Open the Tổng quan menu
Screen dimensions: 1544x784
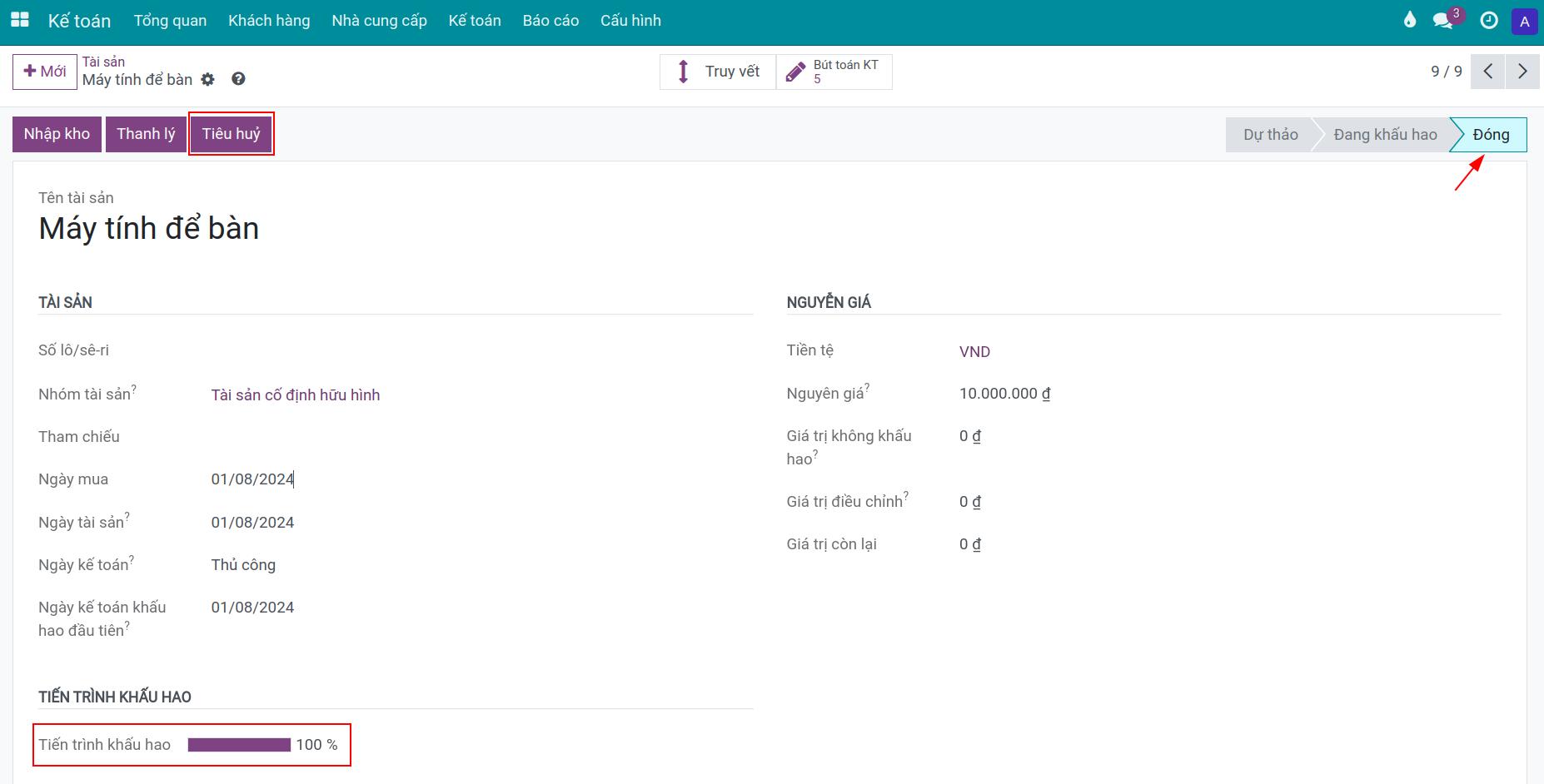[170, 21]
